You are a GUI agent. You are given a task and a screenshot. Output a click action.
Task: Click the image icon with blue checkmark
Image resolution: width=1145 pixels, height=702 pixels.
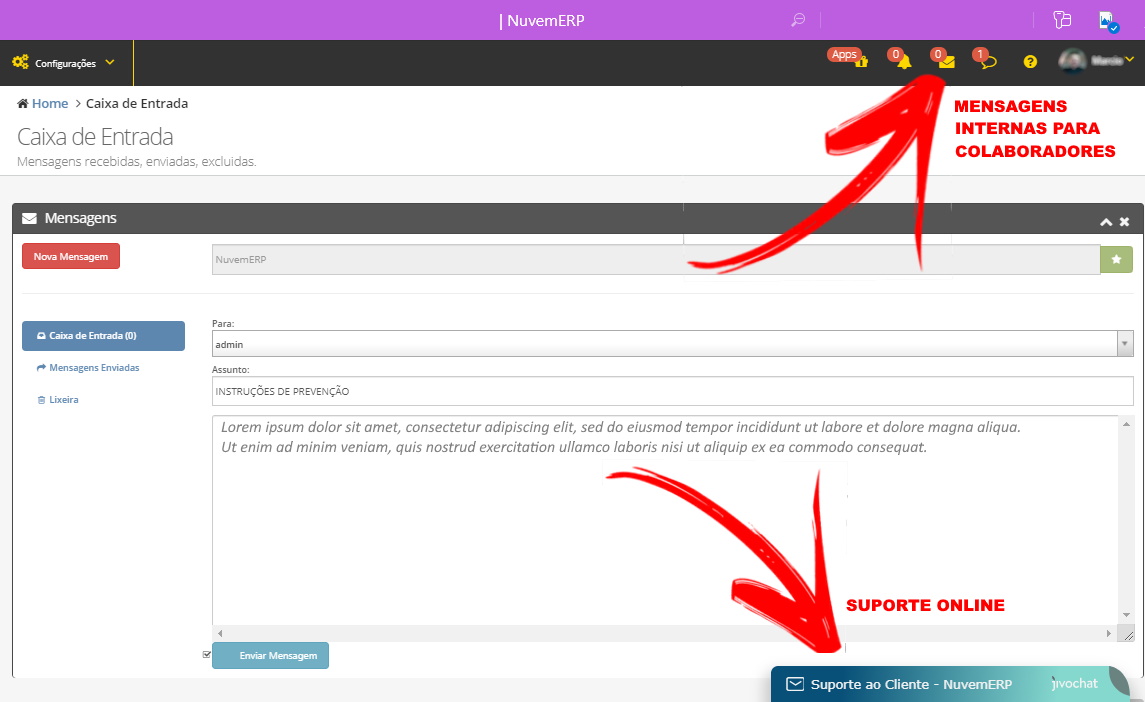(1106, 20)
